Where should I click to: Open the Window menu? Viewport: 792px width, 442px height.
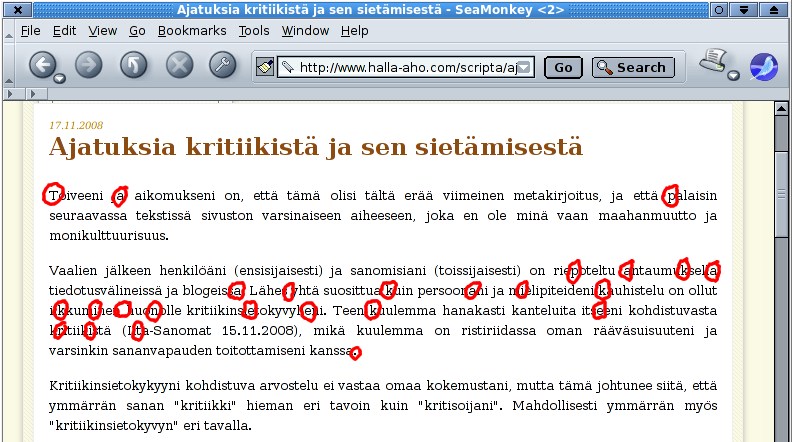point(305,31)
